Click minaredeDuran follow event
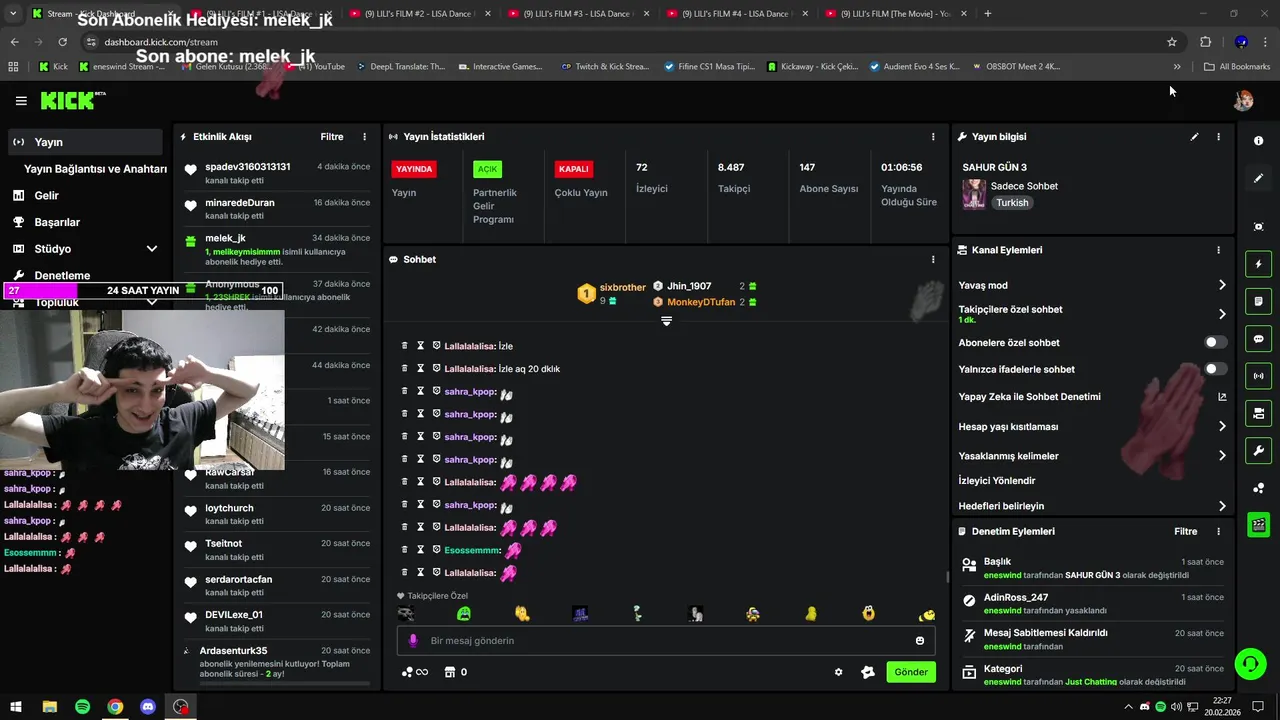Screen dimensions: 1280x720 coord(277,209)
